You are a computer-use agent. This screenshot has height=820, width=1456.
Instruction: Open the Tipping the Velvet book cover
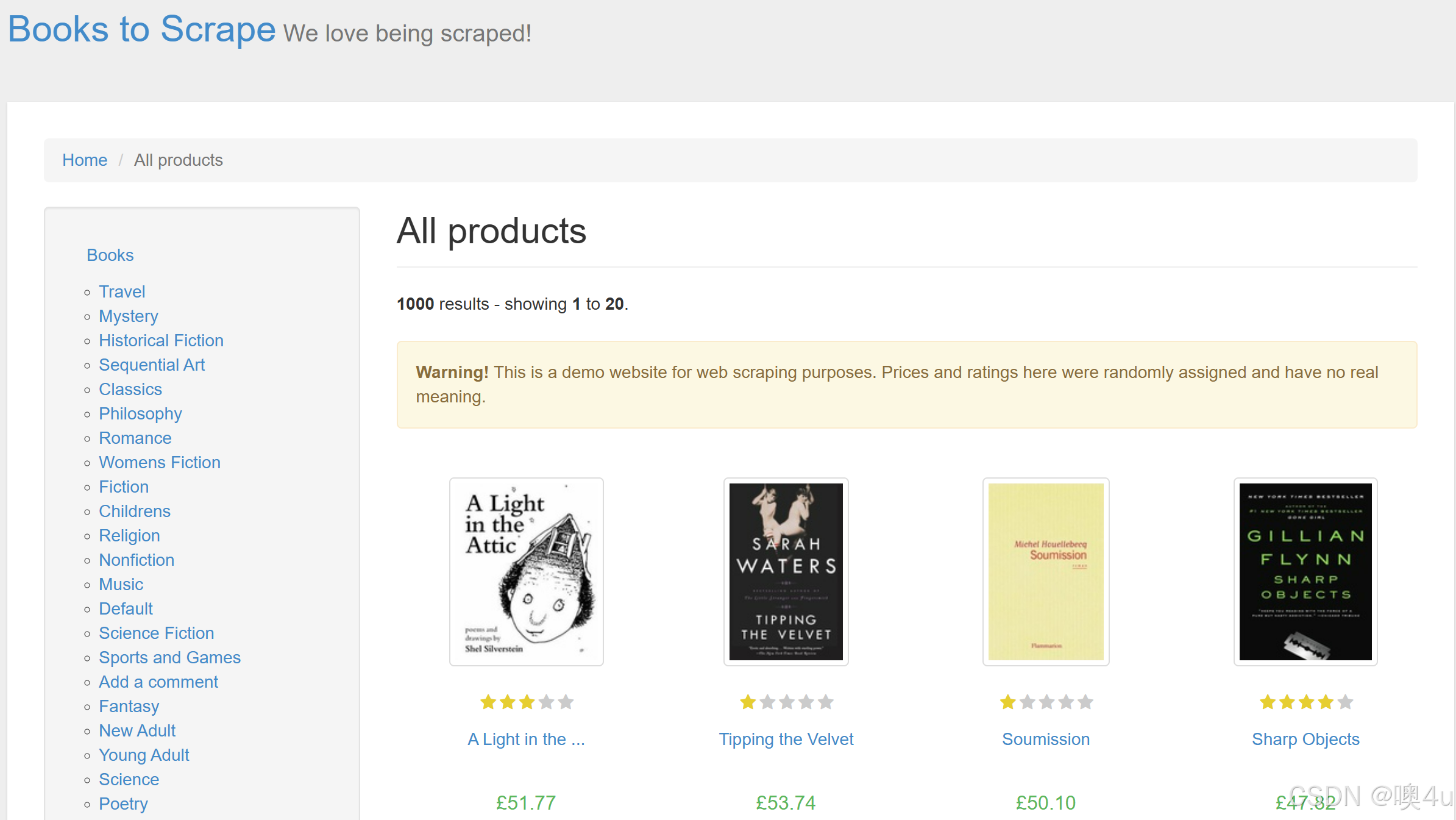click(x=786, y=571)
